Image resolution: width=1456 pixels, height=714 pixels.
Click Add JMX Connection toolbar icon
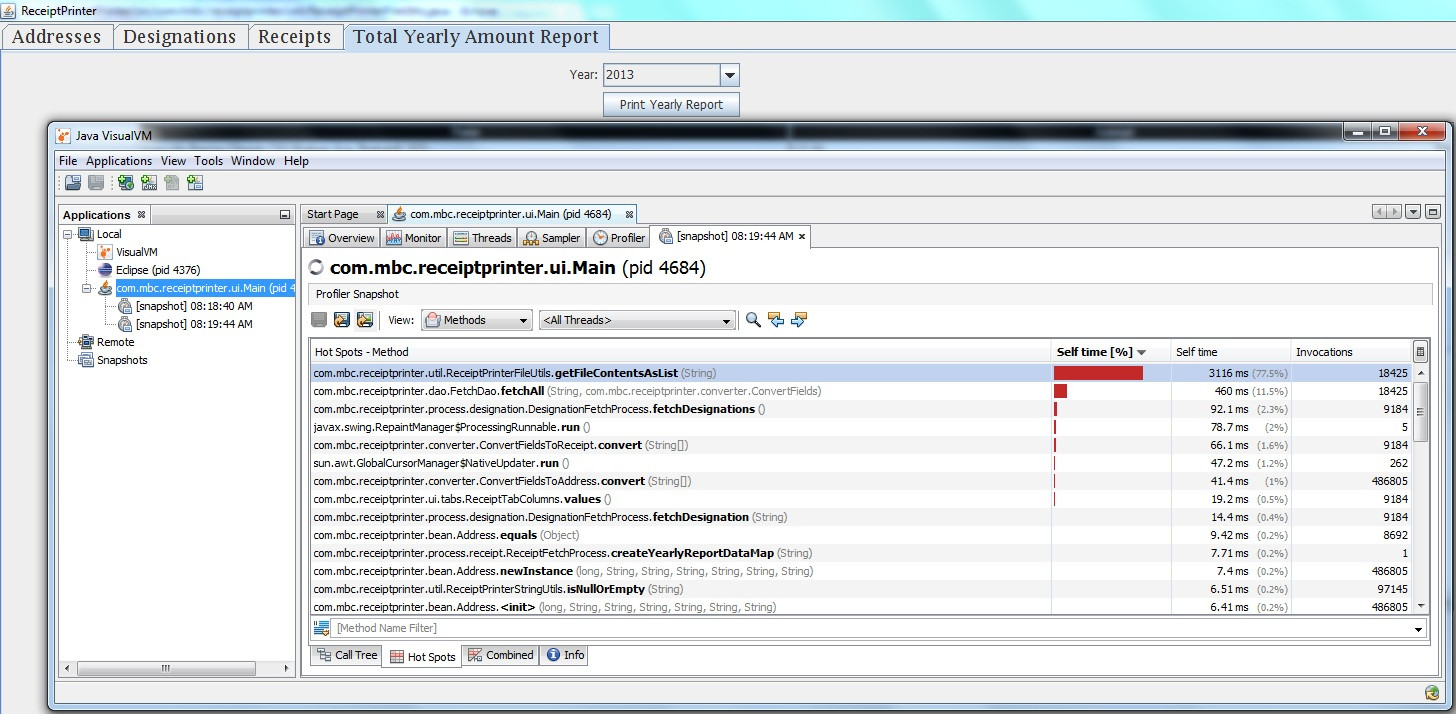click(x=149, y=183)
